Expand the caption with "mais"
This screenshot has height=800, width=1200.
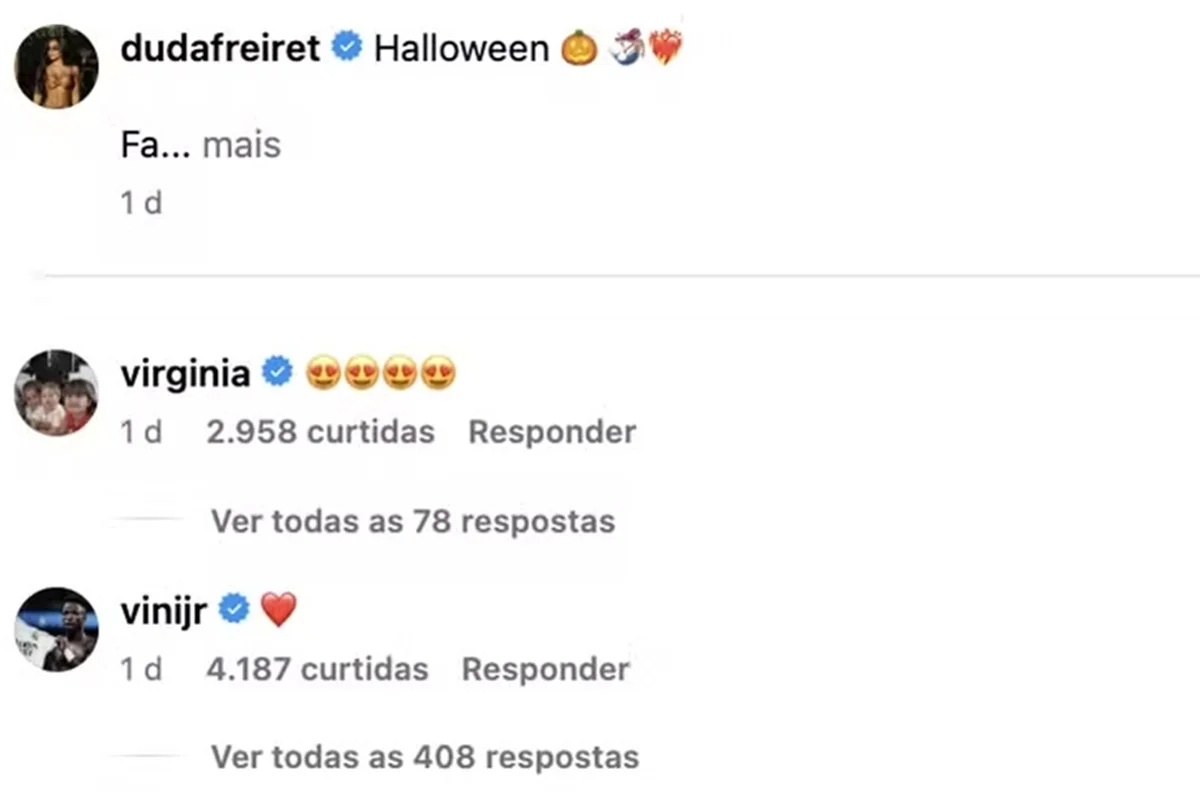click(241, 146)
